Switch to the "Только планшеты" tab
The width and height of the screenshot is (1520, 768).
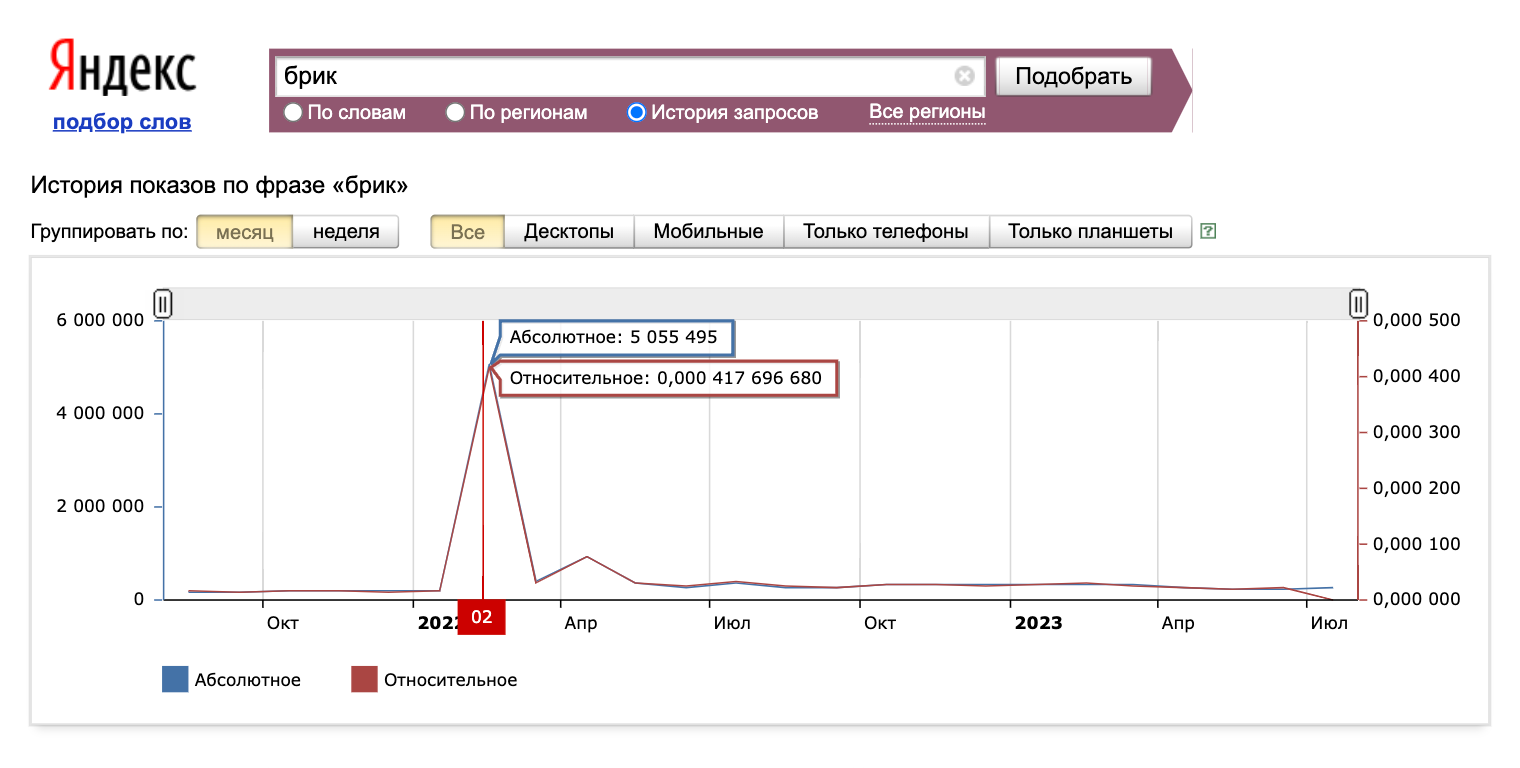pos(1090,232)
